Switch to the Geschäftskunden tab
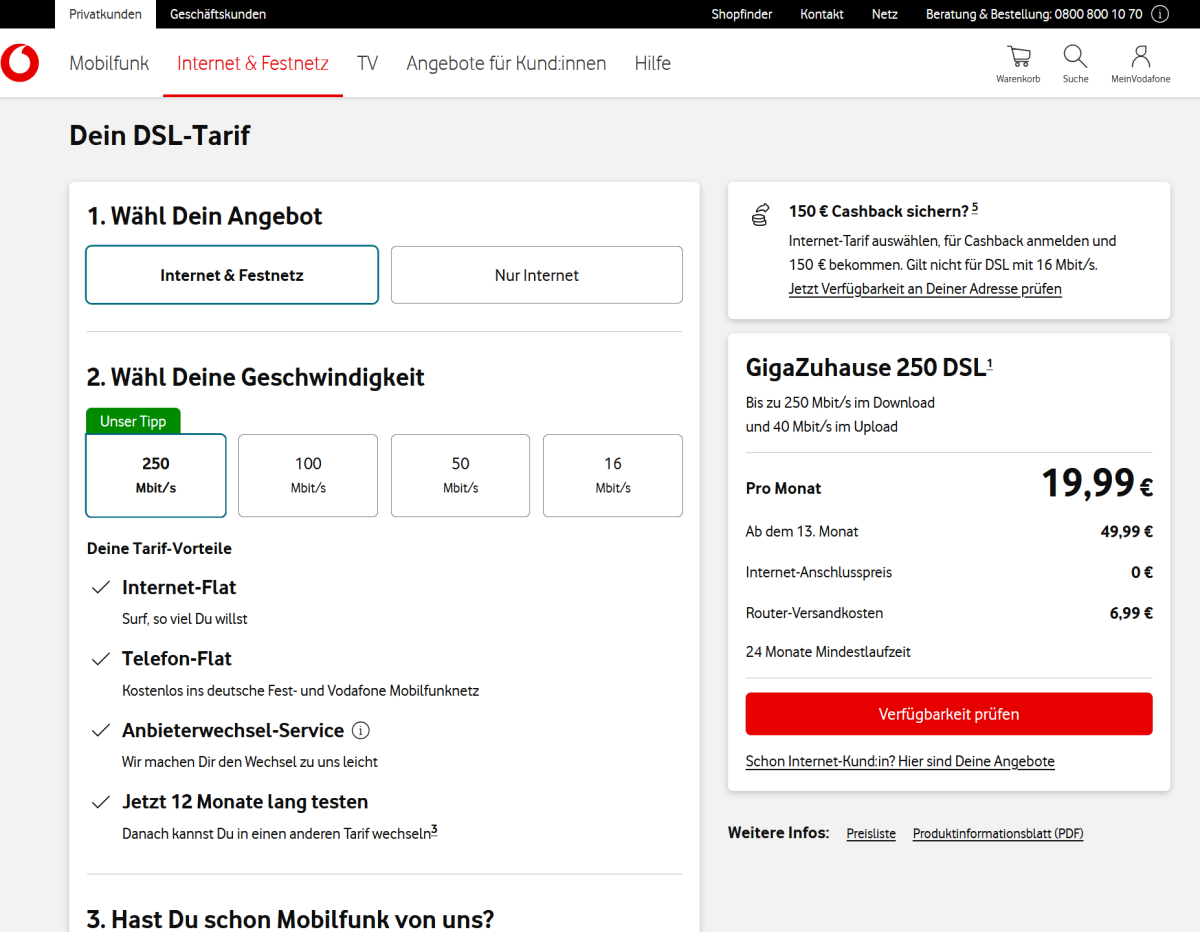Viewport: 1200px width, 932px height. point(218,14)
